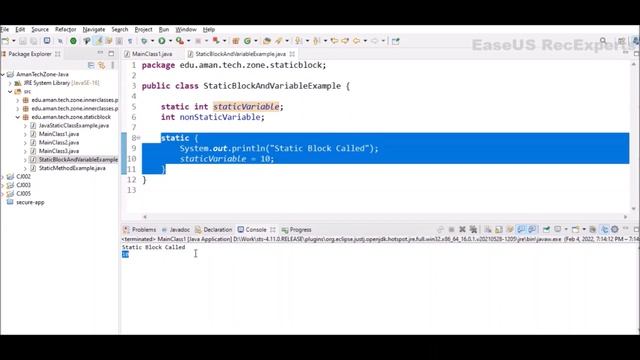Click the New Java Package icon

tap(236, 41)
